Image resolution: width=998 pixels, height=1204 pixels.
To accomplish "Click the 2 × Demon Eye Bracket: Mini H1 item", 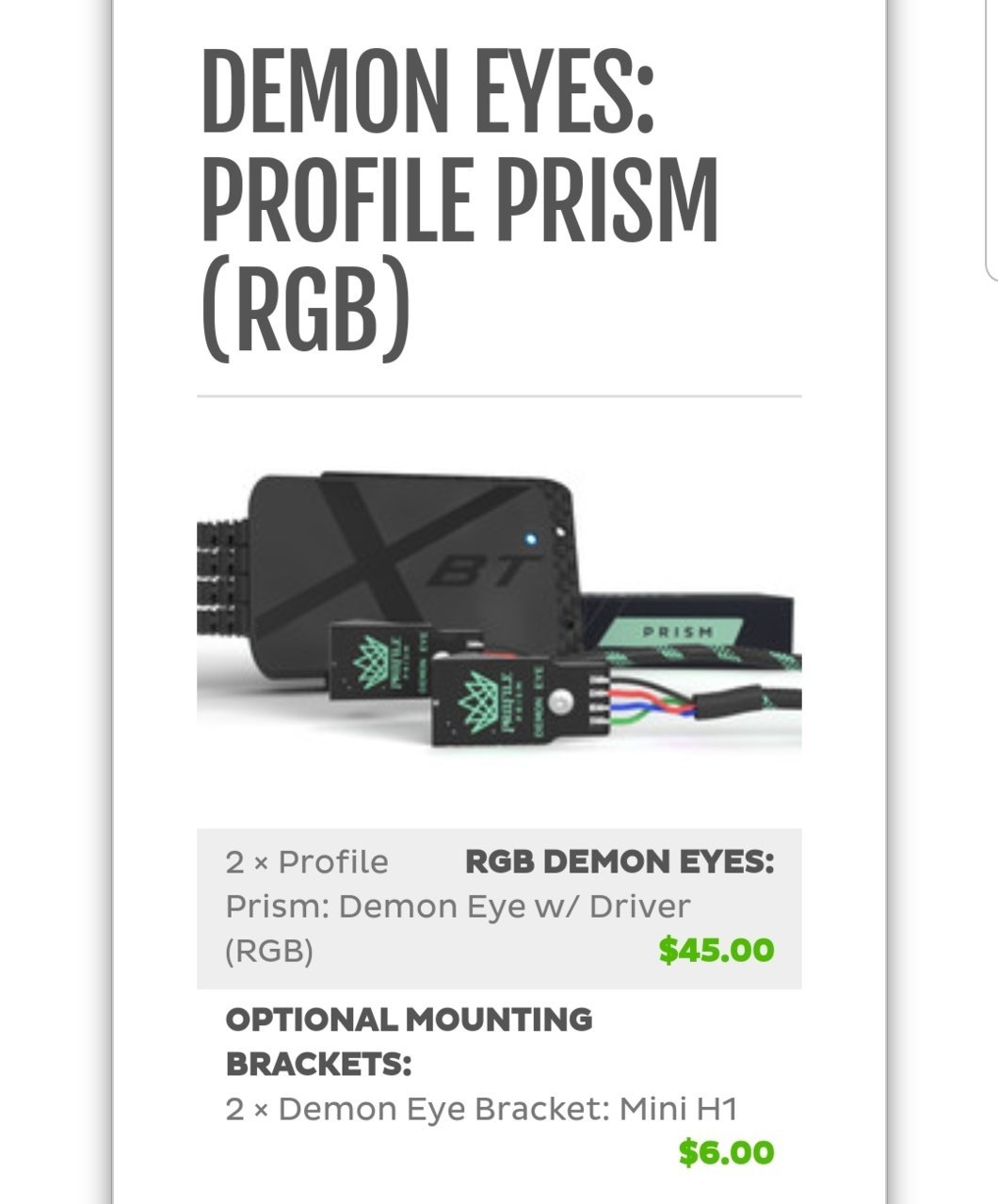I will pyautogui.click(x=481, y=1108).
